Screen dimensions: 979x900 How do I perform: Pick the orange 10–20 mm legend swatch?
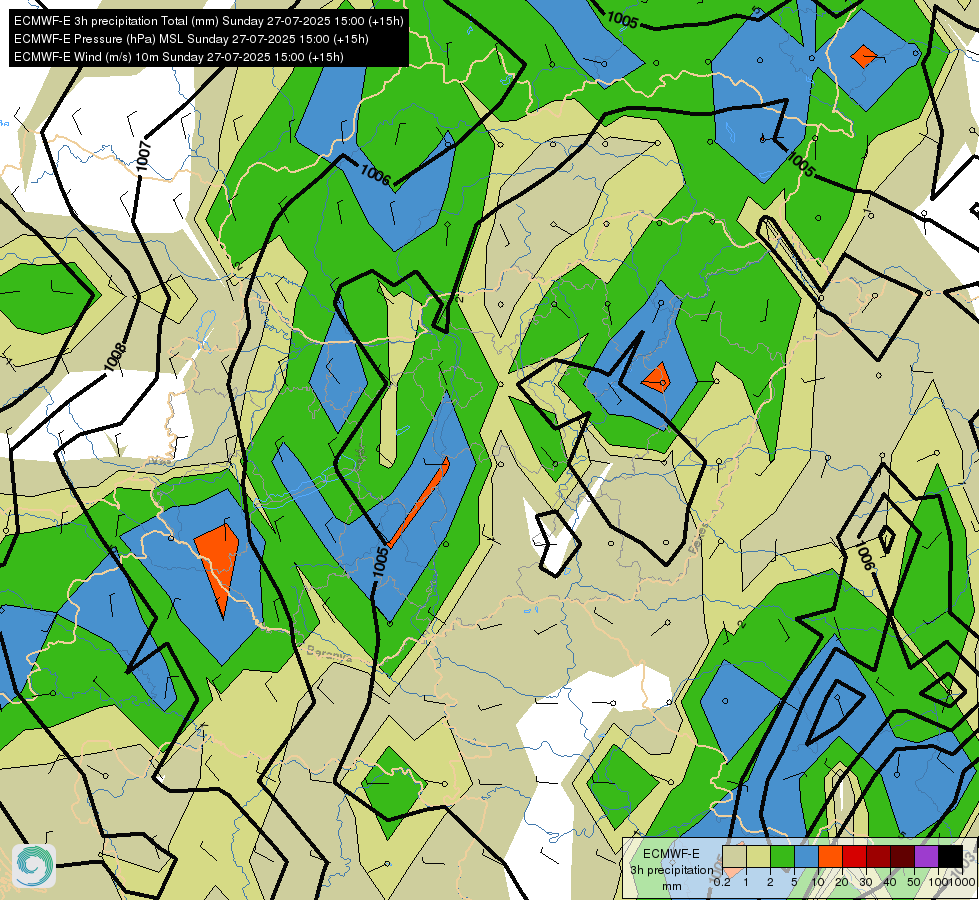tap(830, 856)
